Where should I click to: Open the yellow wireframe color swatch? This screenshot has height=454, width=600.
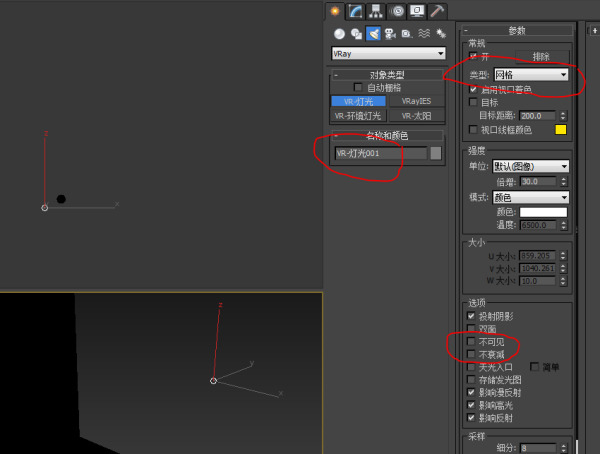tap(561, 130)
